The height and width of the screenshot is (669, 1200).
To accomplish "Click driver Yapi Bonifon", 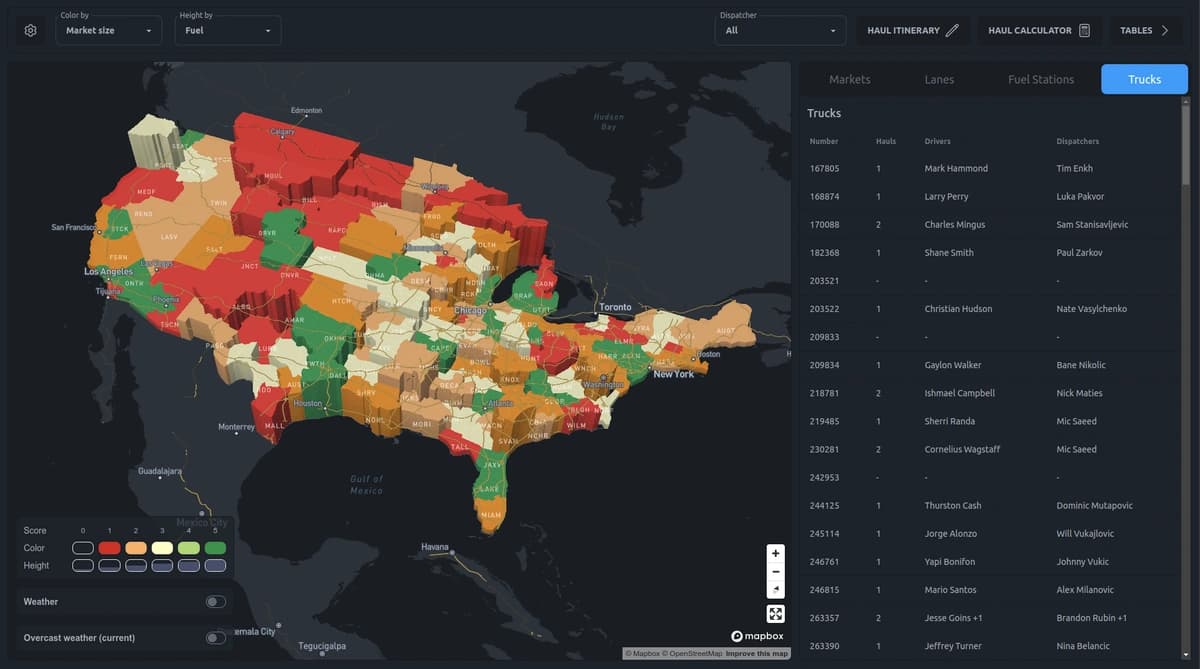I will click(950, 562).
